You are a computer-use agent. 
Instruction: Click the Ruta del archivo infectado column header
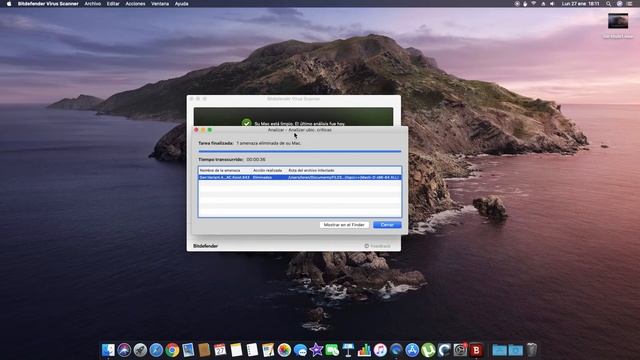tap(311, 170)
